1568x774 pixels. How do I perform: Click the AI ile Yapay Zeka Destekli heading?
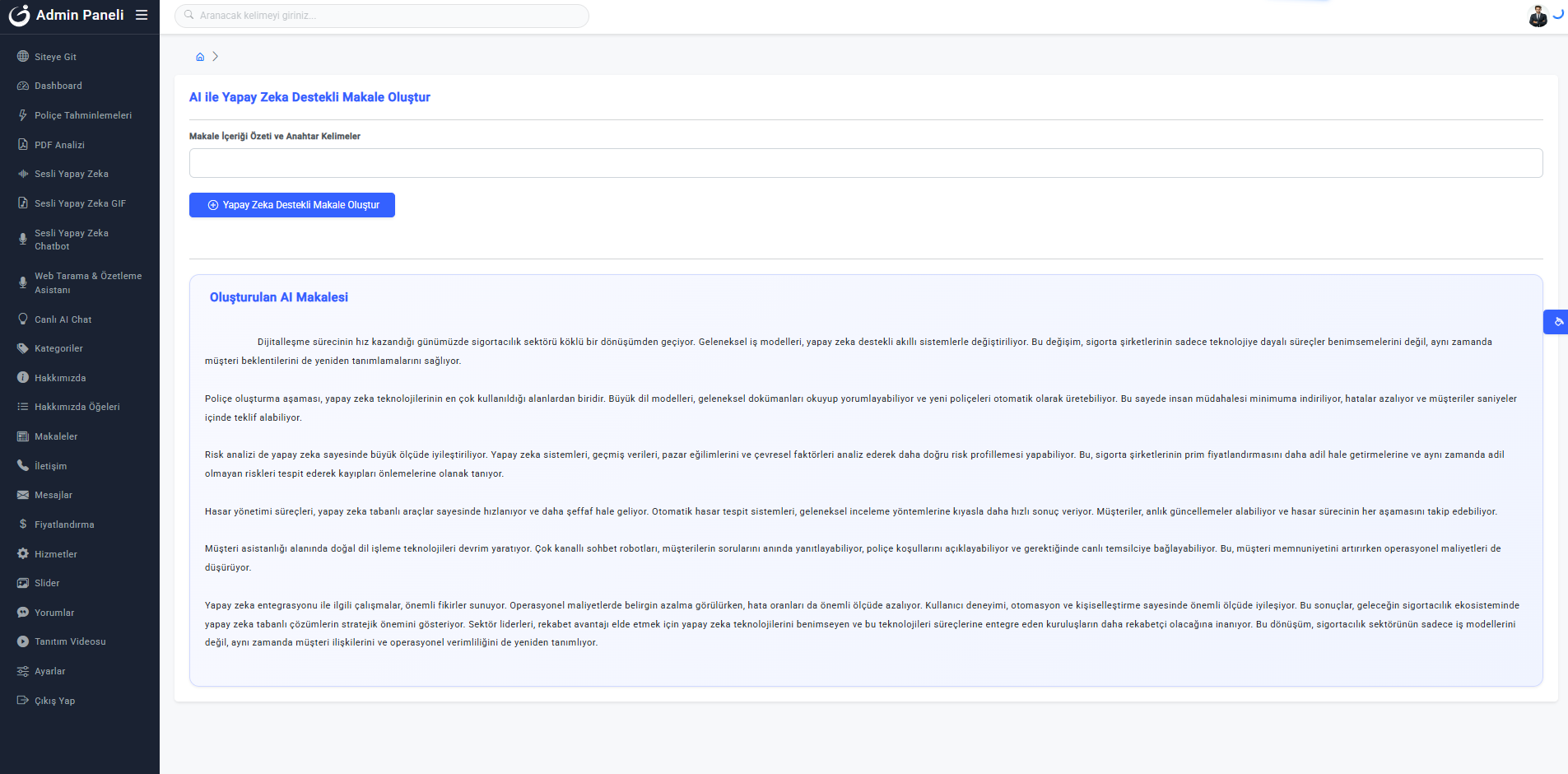pos(309,97)
